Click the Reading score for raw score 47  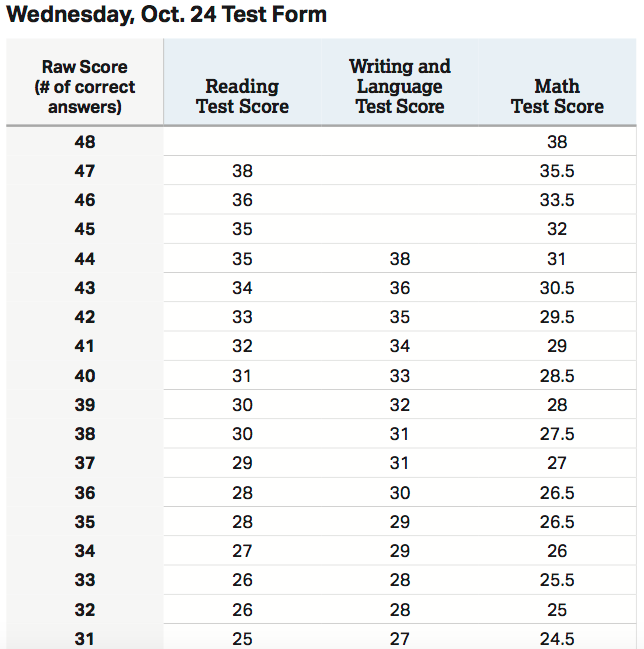click(242, 171)
